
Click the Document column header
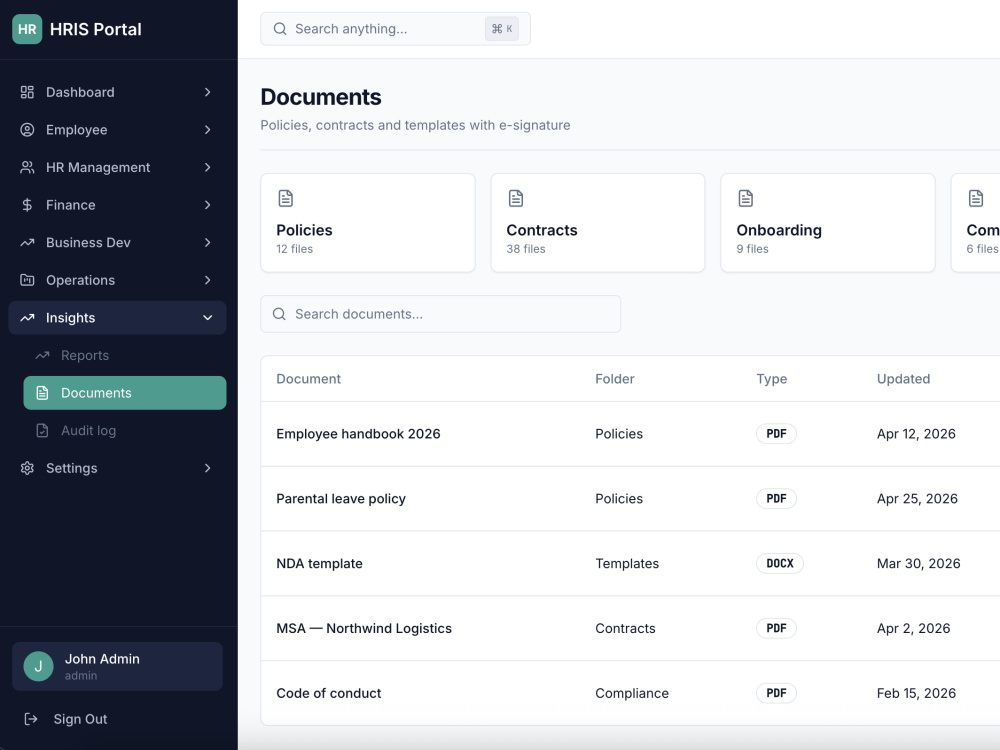click(x=309, y=379)
